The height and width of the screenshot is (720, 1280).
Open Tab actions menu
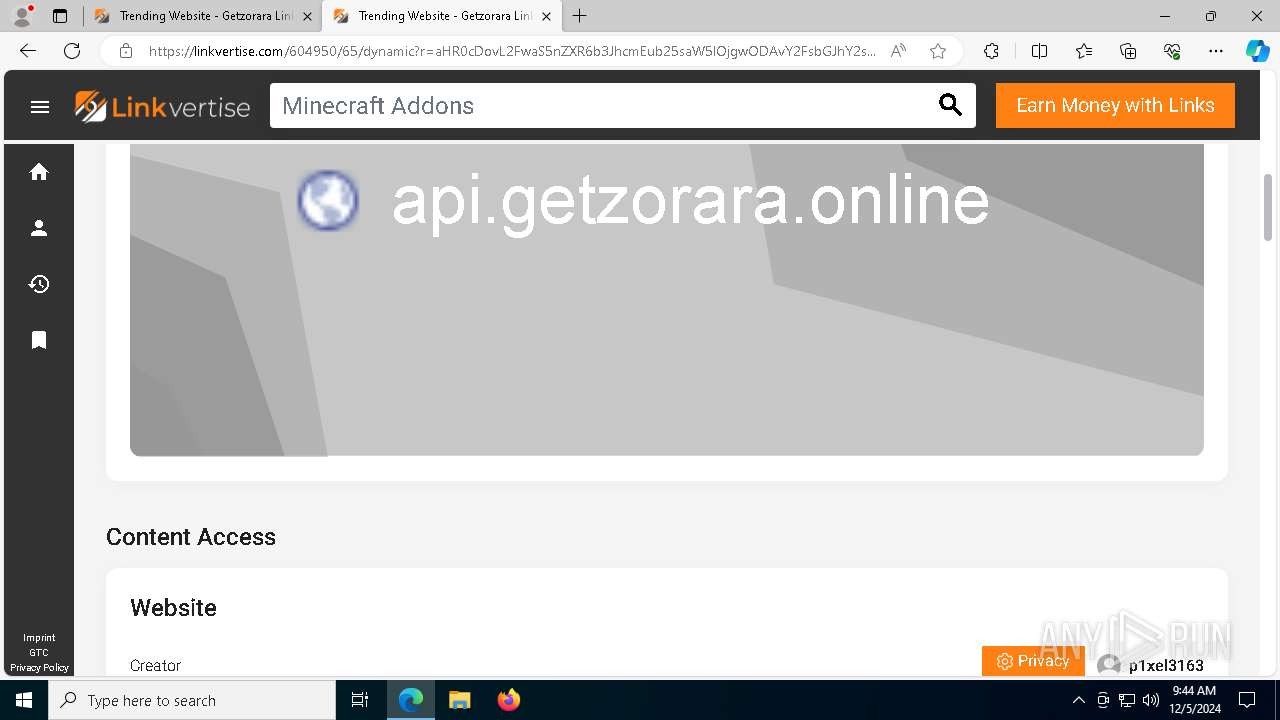pyautogui.click(x=60, y=16)
